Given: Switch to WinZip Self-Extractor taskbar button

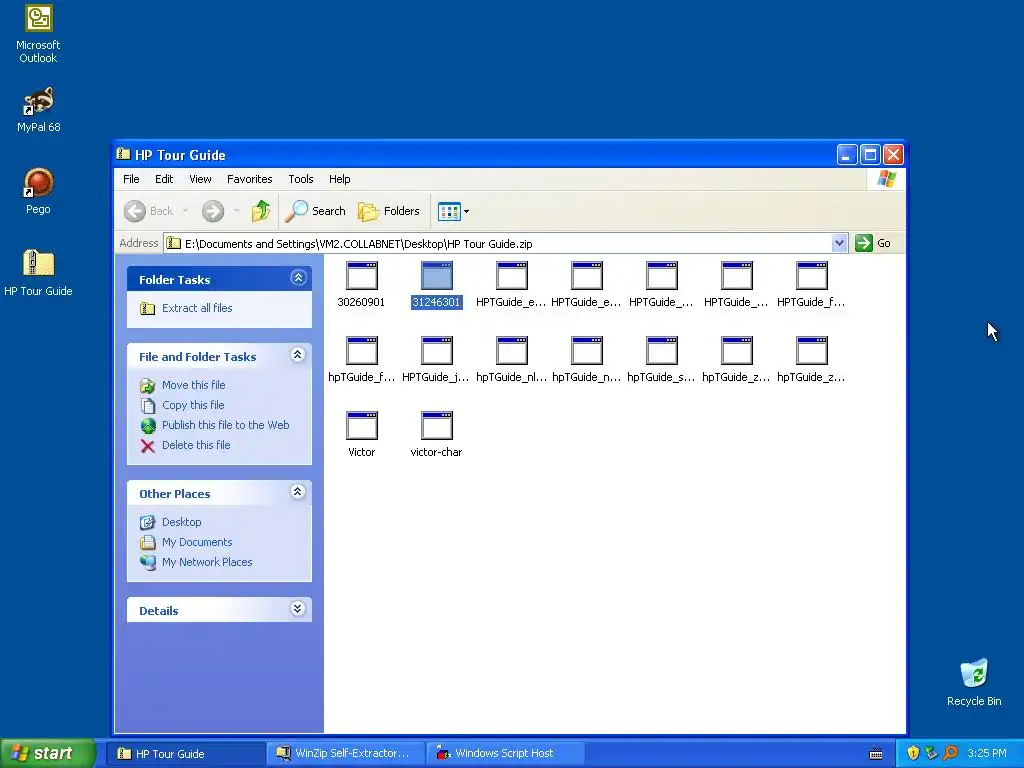Looking at the screenshot, I should coord(346,753).
